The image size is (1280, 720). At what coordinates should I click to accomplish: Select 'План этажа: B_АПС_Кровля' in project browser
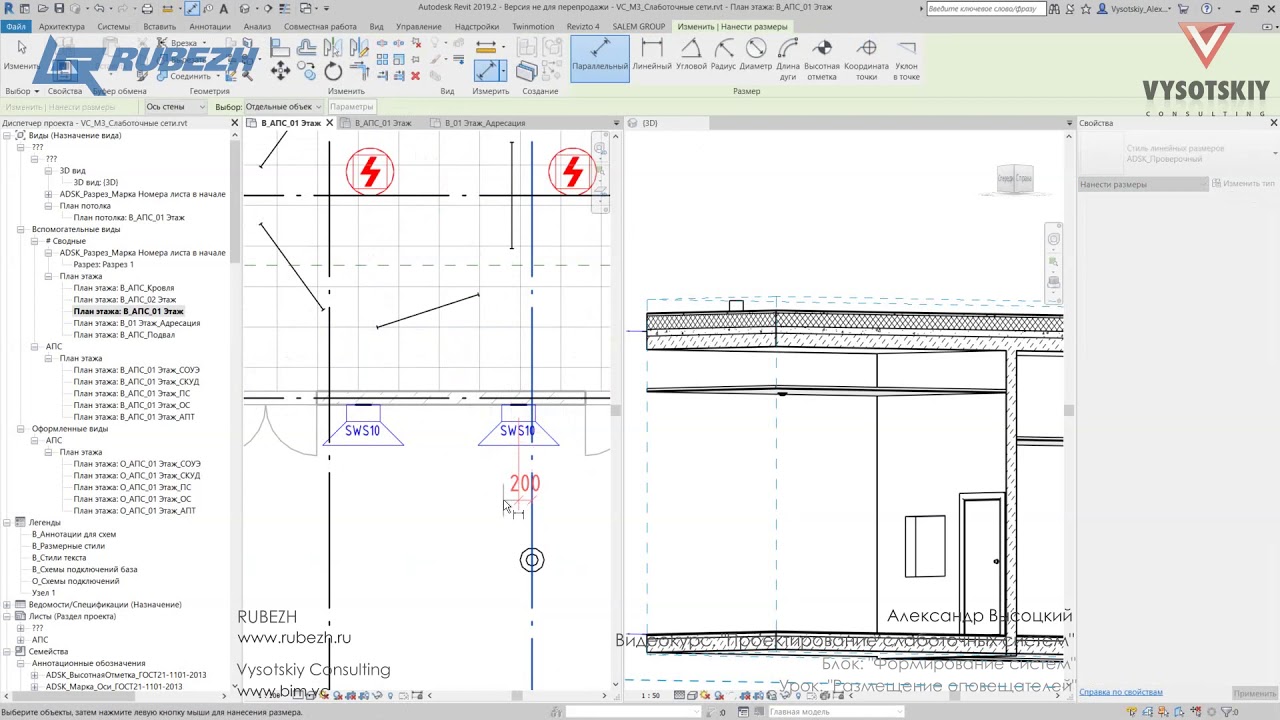123,288
